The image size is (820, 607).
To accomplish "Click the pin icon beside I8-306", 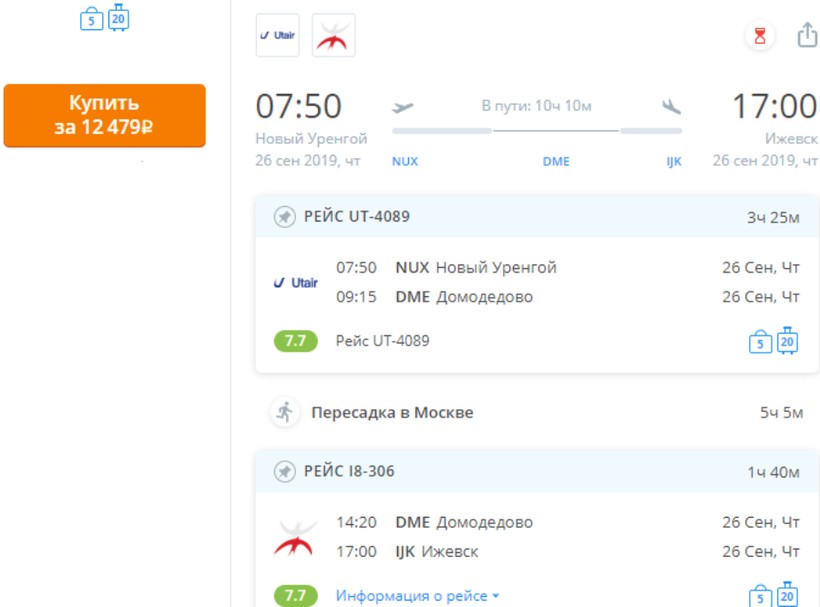I will click(285, 471).
